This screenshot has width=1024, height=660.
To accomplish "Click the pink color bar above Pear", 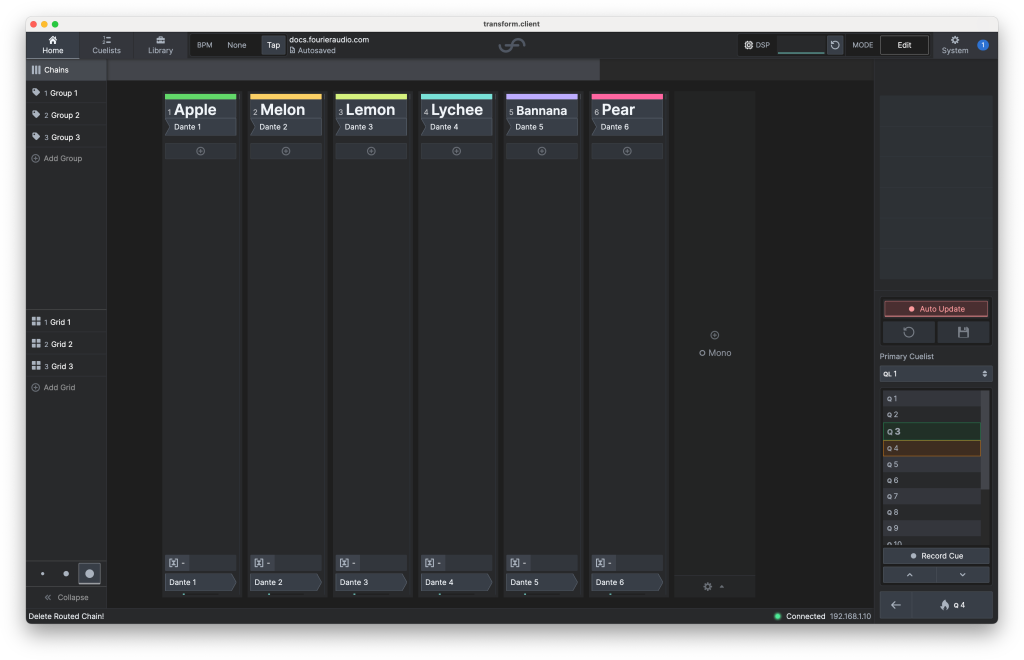I will pos(627,97).
